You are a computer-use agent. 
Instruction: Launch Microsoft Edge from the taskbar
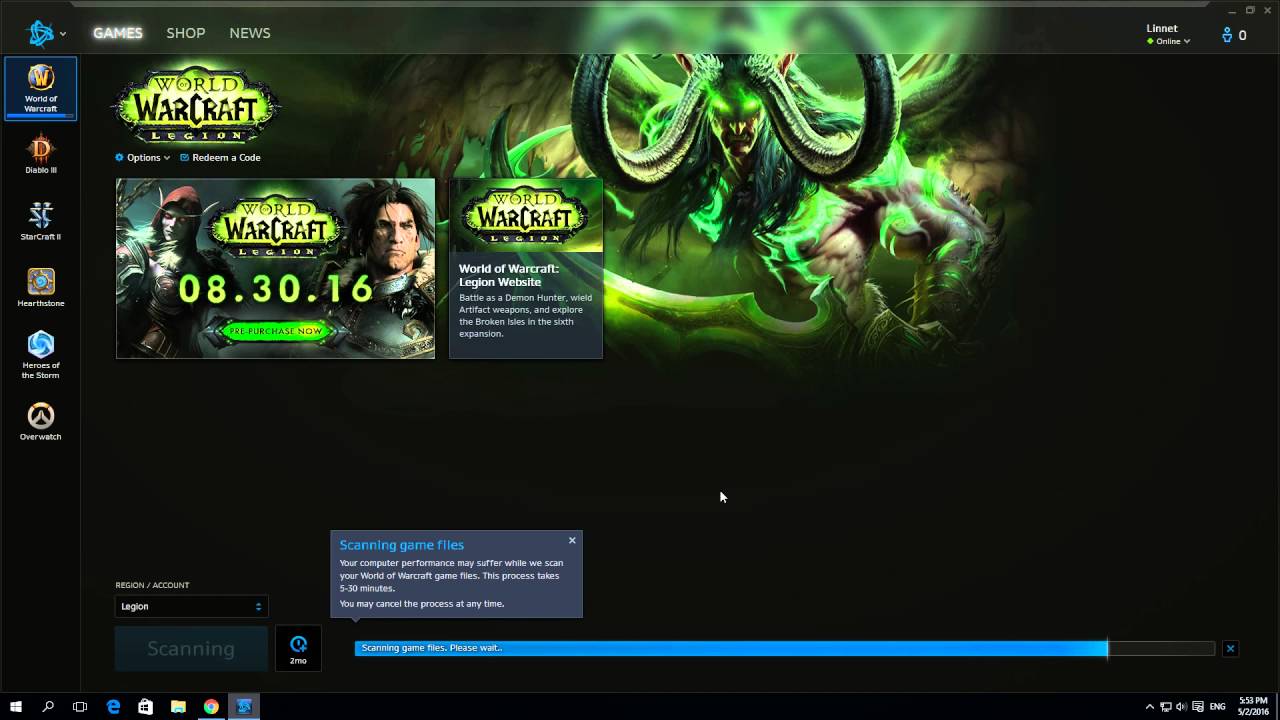(x=113, y=706)
